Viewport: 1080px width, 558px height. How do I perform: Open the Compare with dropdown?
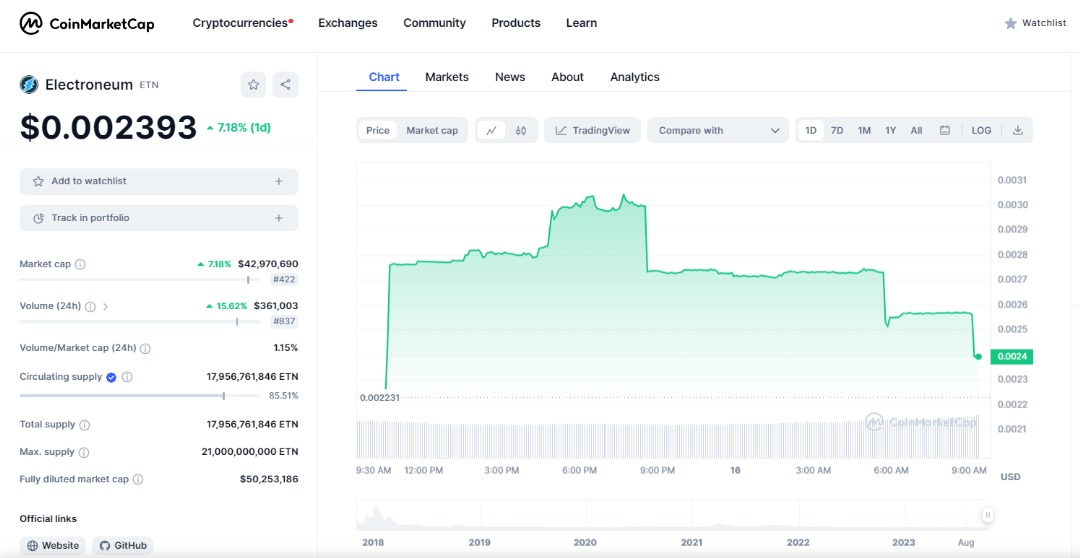point(720,130)
